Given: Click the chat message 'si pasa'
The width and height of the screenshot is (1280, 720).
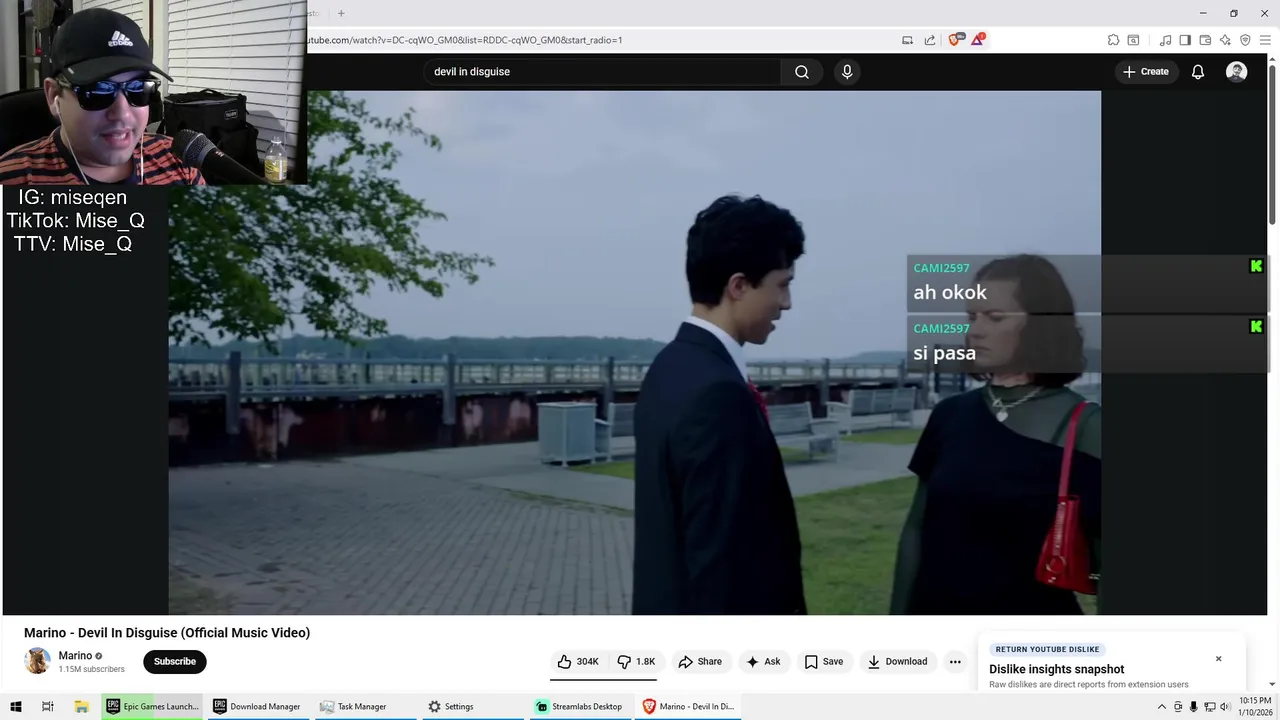Looking at the screenshot, I should (944, 353).
